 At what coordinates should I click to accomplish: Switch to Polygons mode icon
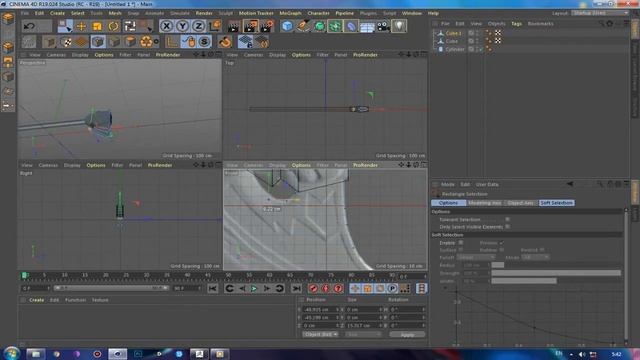coord(130,42)
